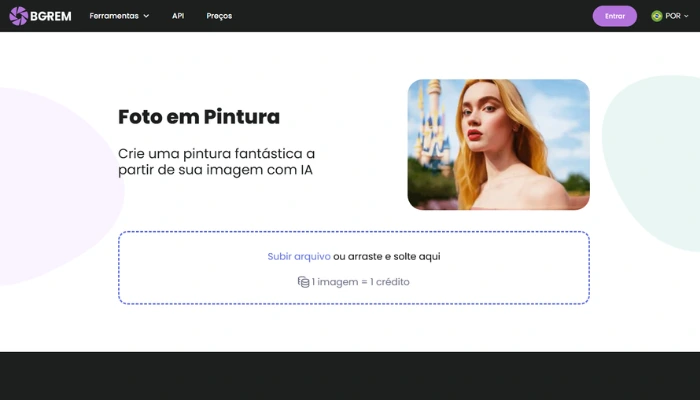The height and width of the screenshot is (400, 700).
Task: Click the BGREM logo icon
Action: point(19,16)
